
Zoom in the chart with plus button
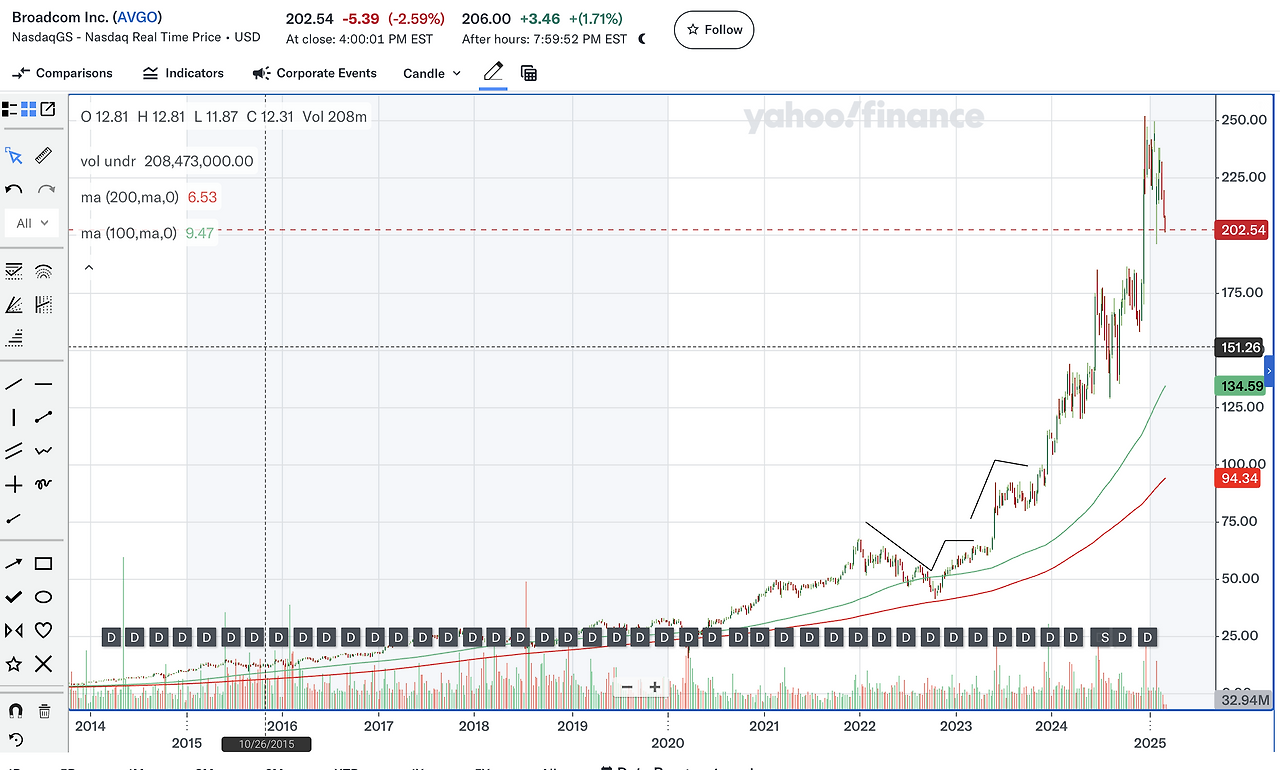pos(655,687)
